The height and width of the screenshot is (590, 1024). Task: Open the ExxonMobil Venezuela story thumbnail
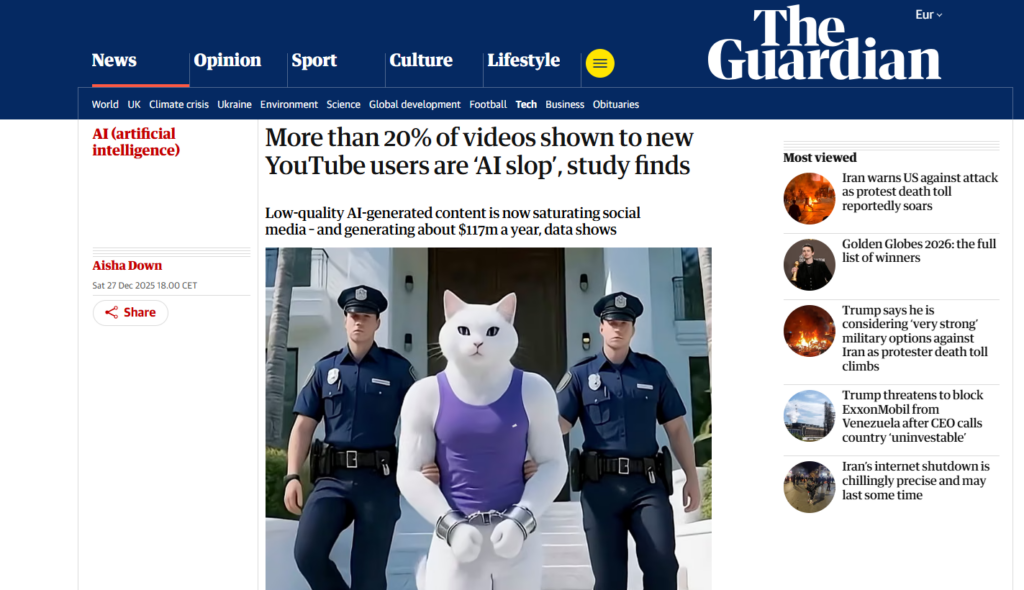click(x=809, y=416)
